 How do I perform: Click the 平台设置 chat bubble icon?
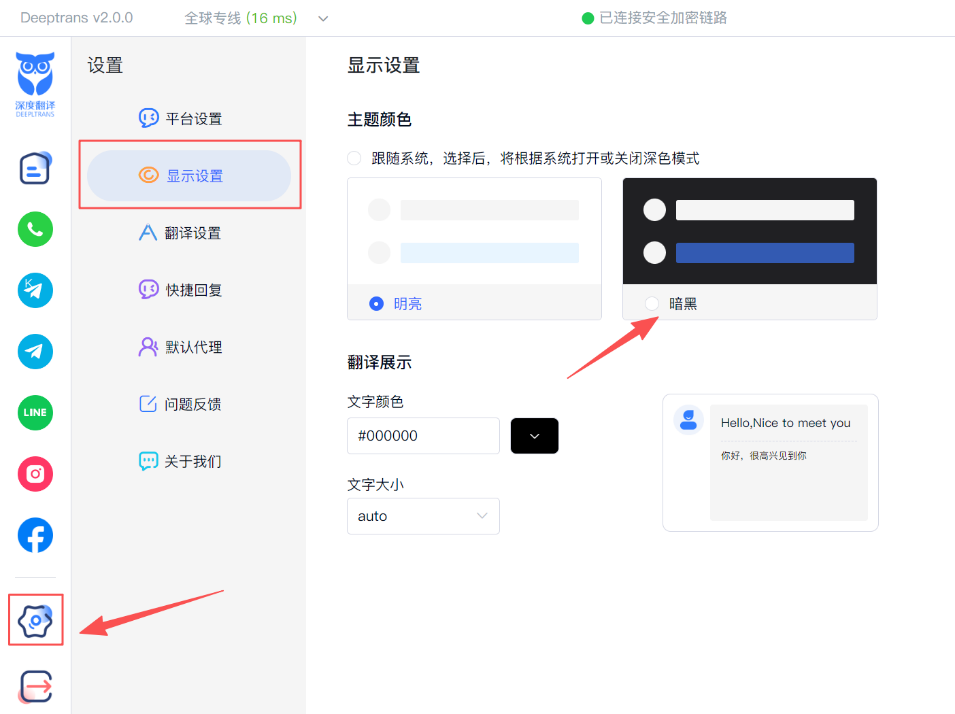148,118
